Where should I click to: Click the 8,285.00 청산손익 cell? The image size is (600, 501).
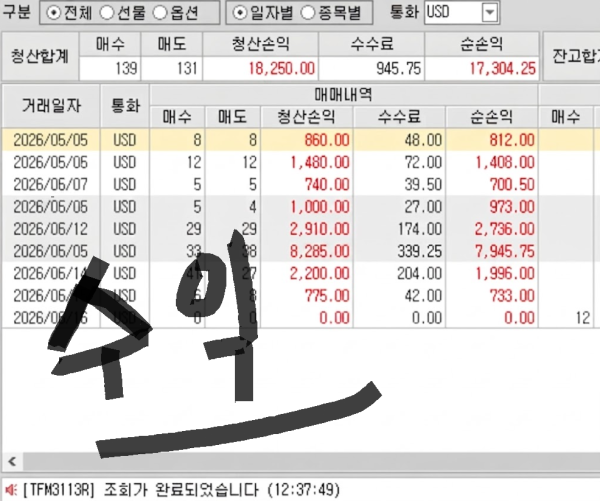point(307,251)
